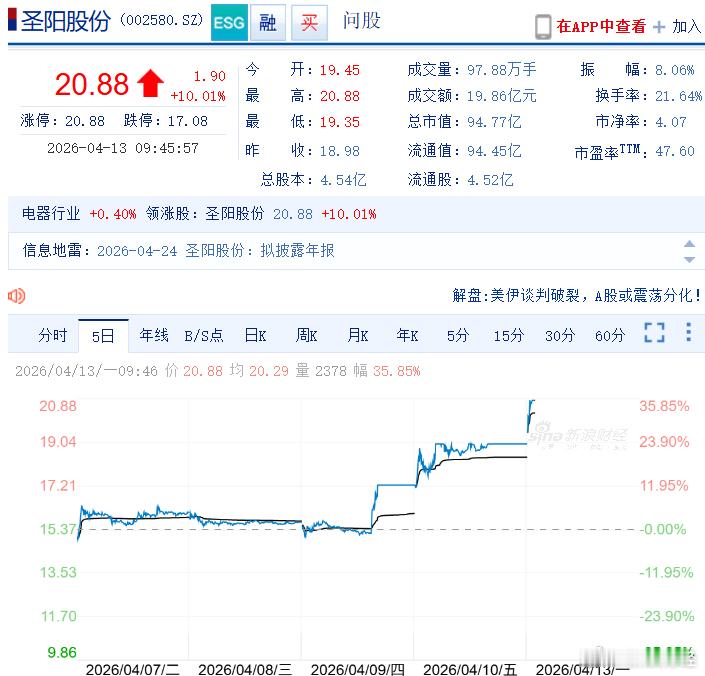Click the 2026/04/10/五 date axis label
705x676 pixels.
tap(470, 670)
